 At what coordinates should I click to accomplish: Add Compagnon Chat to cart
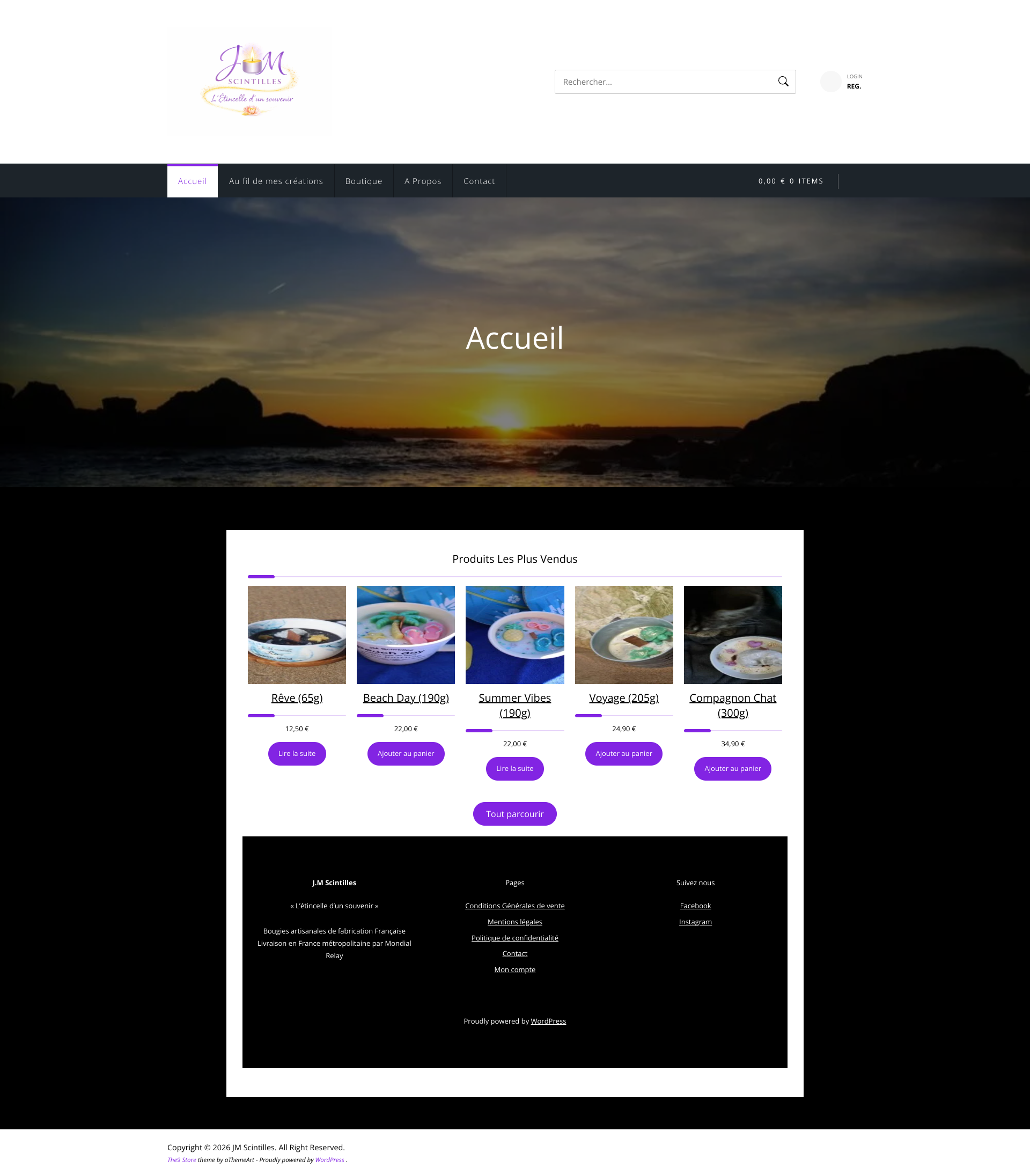click(732, 768)
